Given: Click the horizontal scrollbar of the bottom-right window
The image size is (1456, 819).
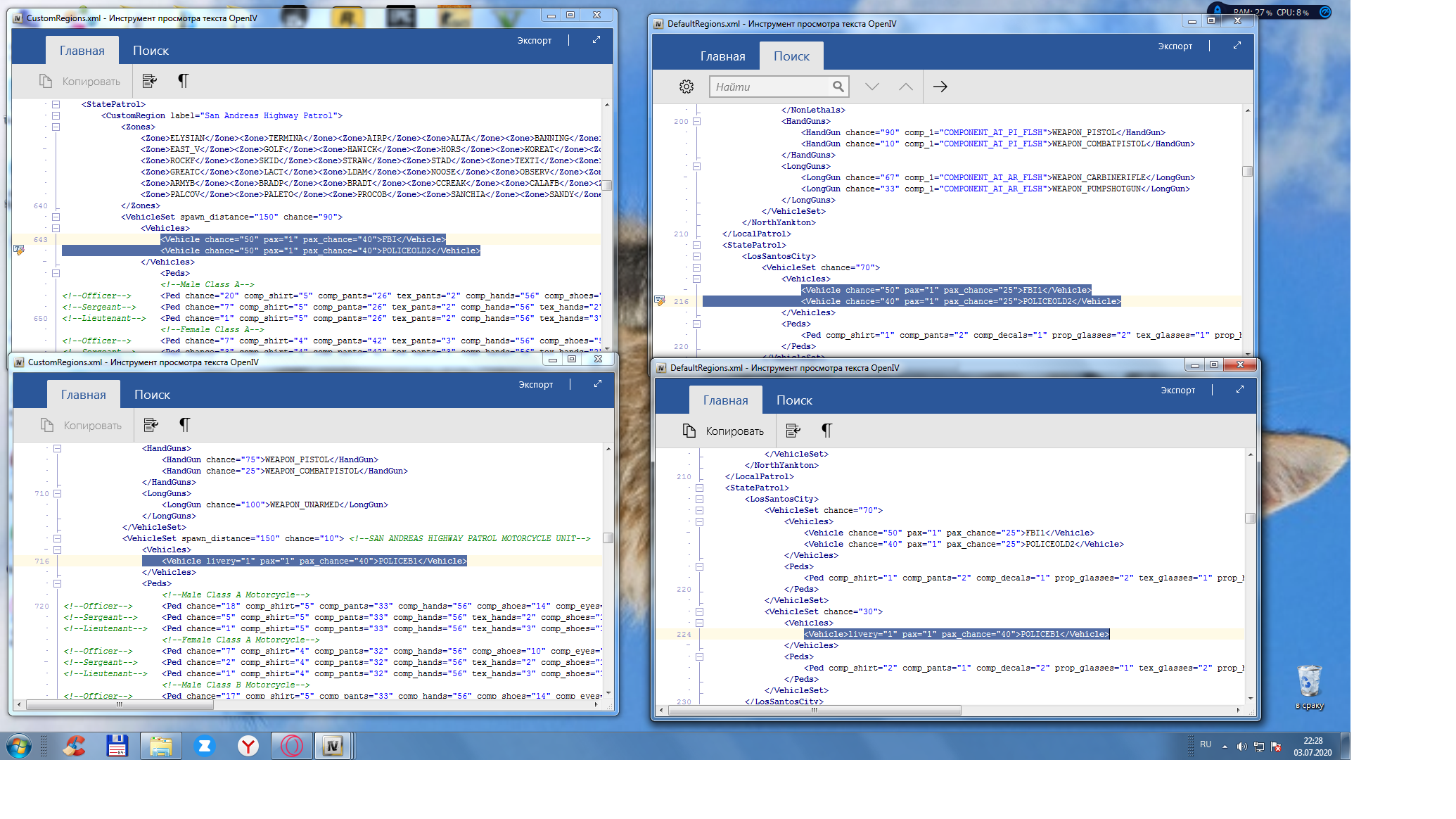Looking at the screenshot, I should [814, 711].
